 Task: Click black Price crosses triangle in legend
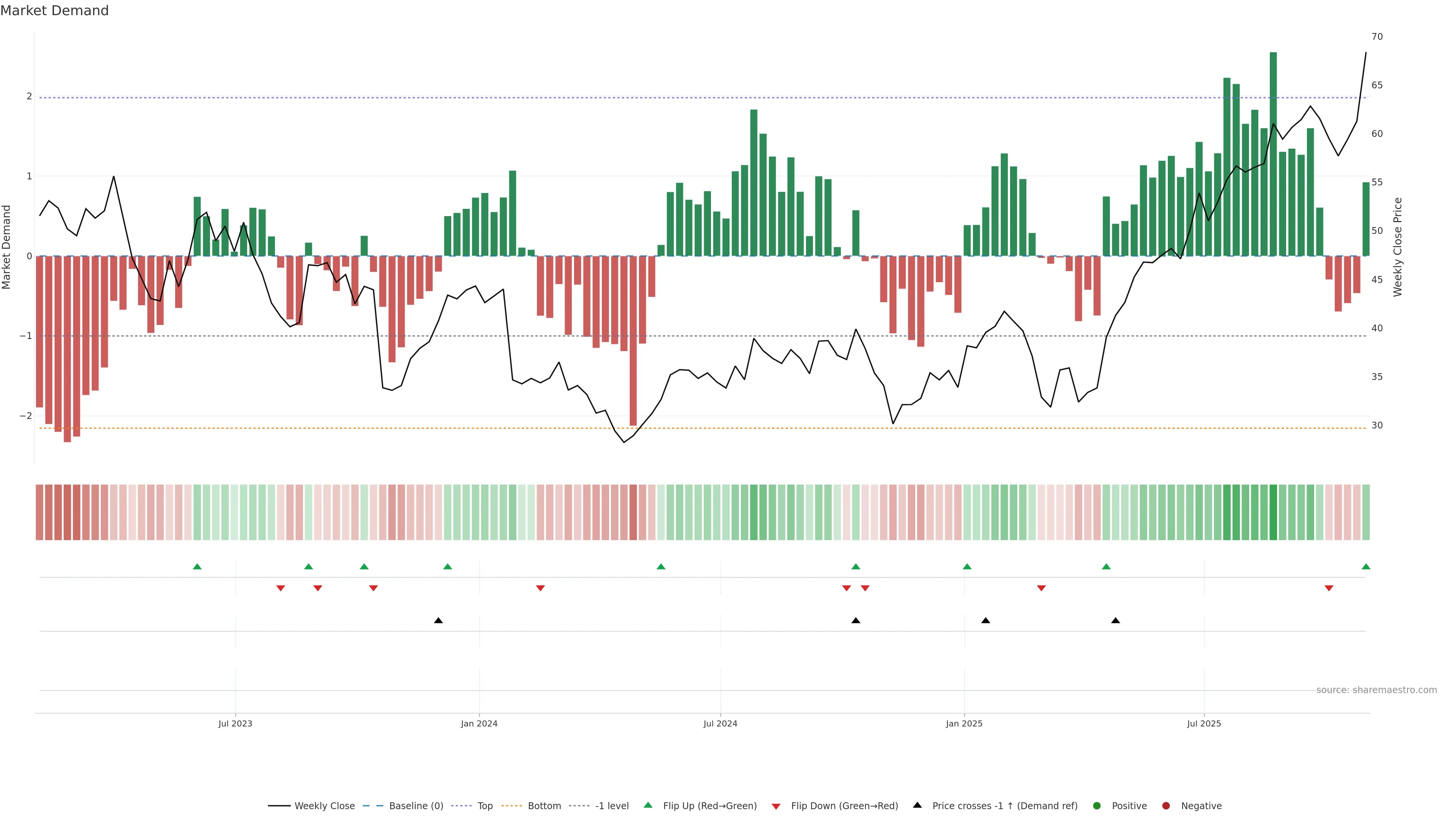coord(917,805)
